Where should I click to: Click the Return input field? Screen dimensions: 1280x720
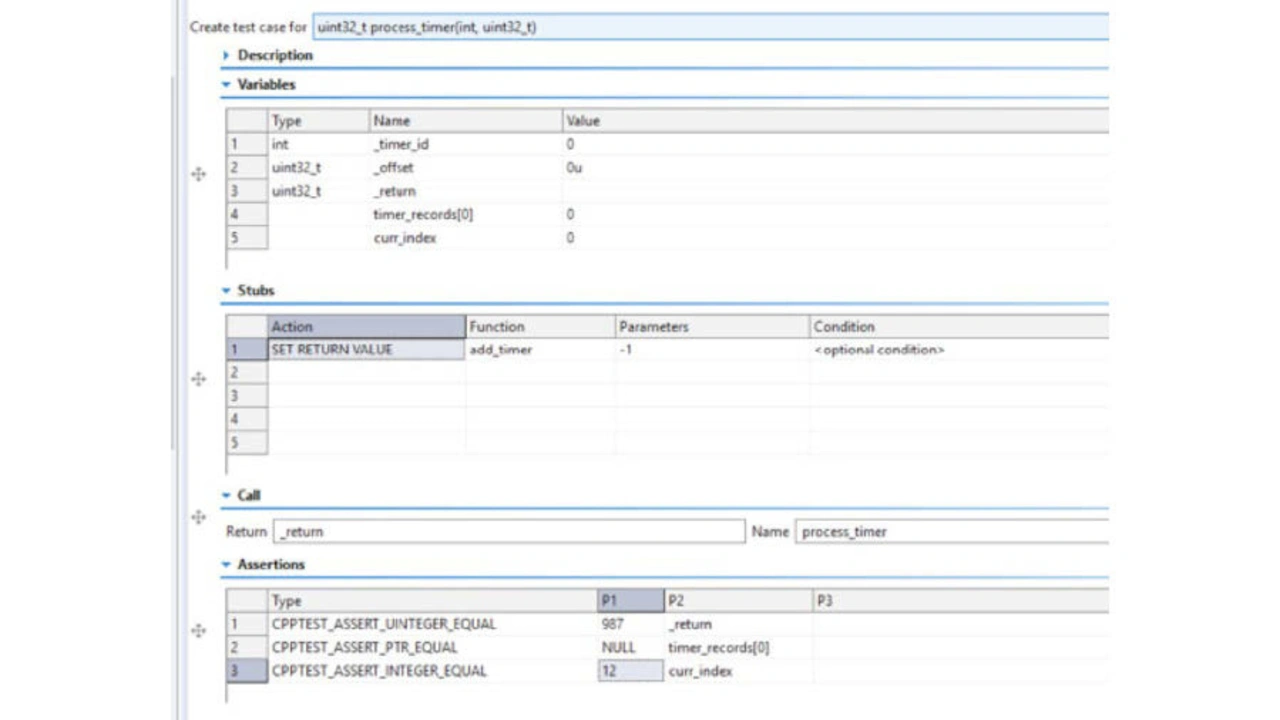pos(508,532)
